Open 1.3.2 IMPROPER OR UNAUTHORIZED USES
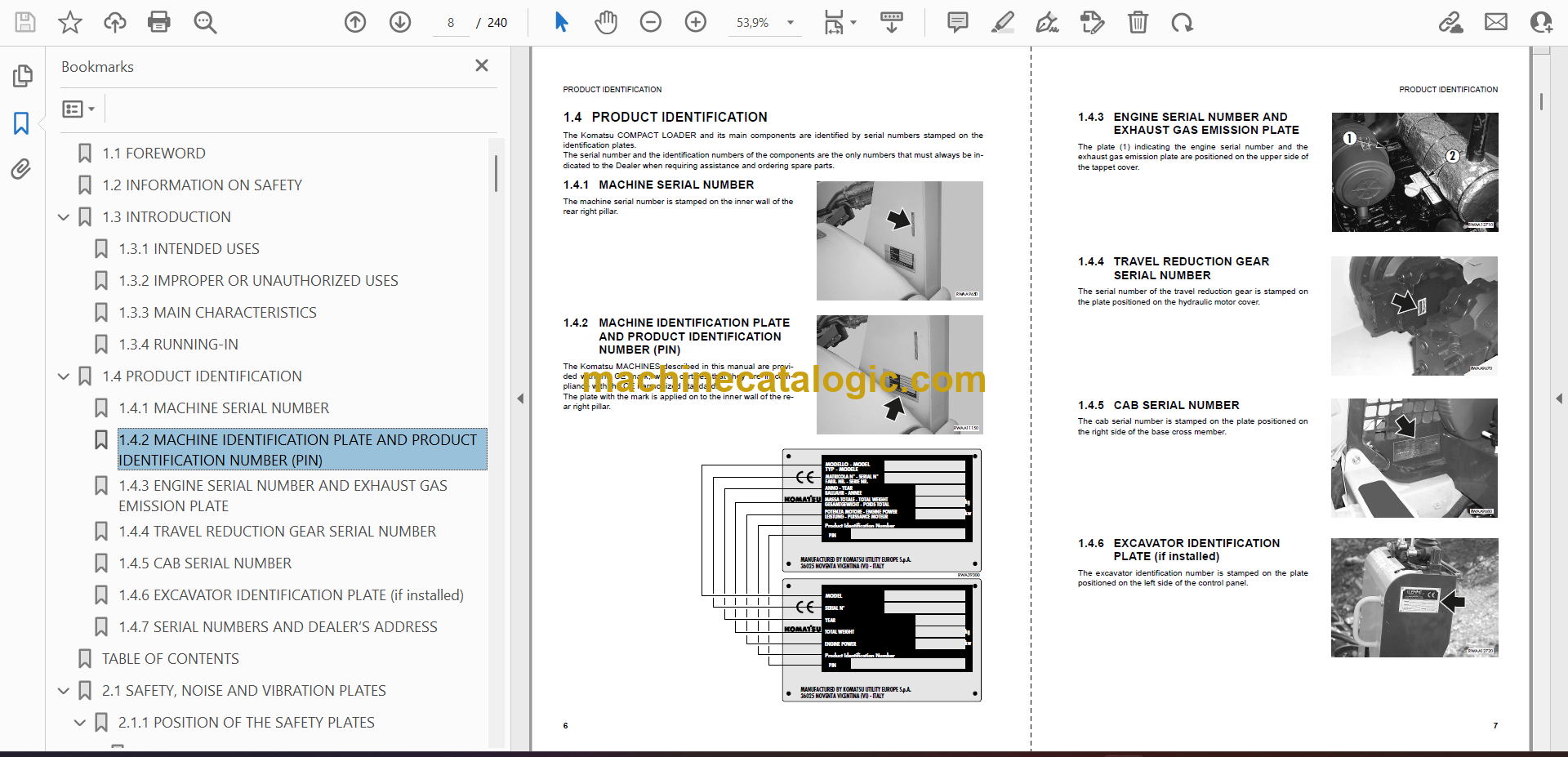The image size is (1568, 757). pos(258,281)
